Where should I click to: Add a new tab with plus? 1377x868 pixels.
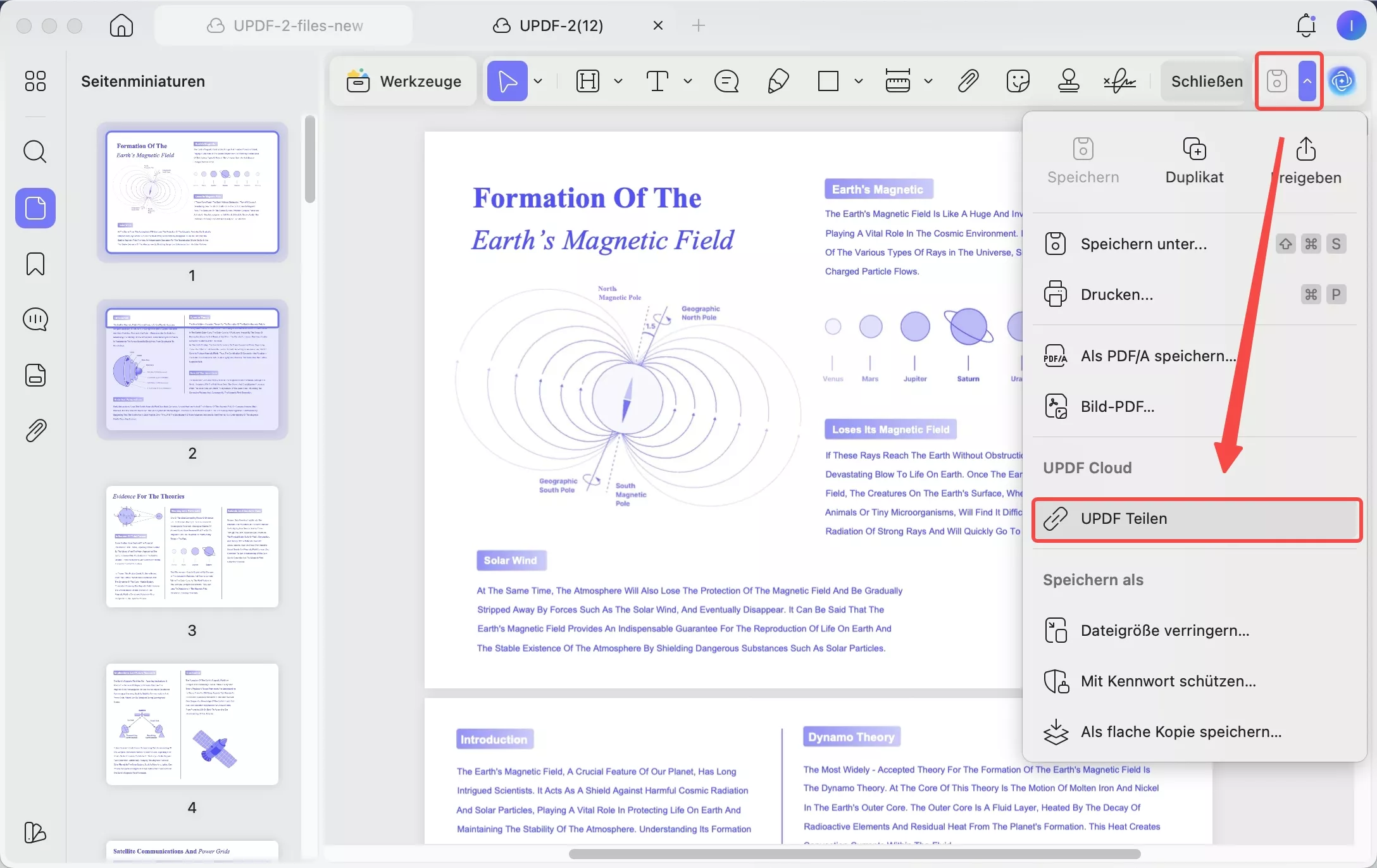[x=699, y=25]
